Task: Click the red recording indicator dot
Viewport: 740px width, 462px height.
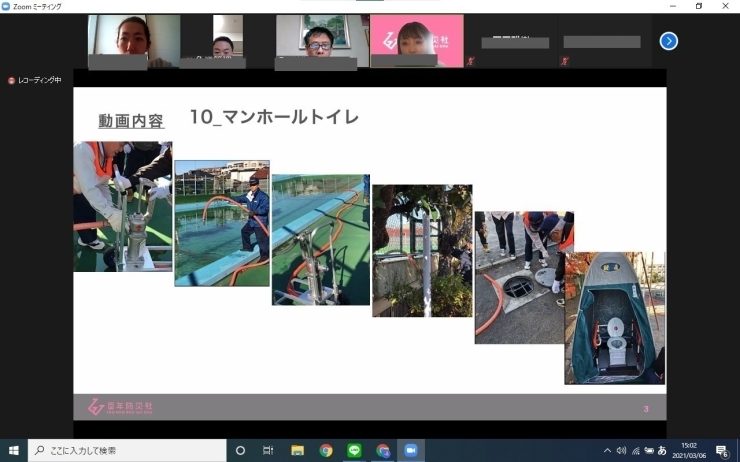Action: point(11,80)
